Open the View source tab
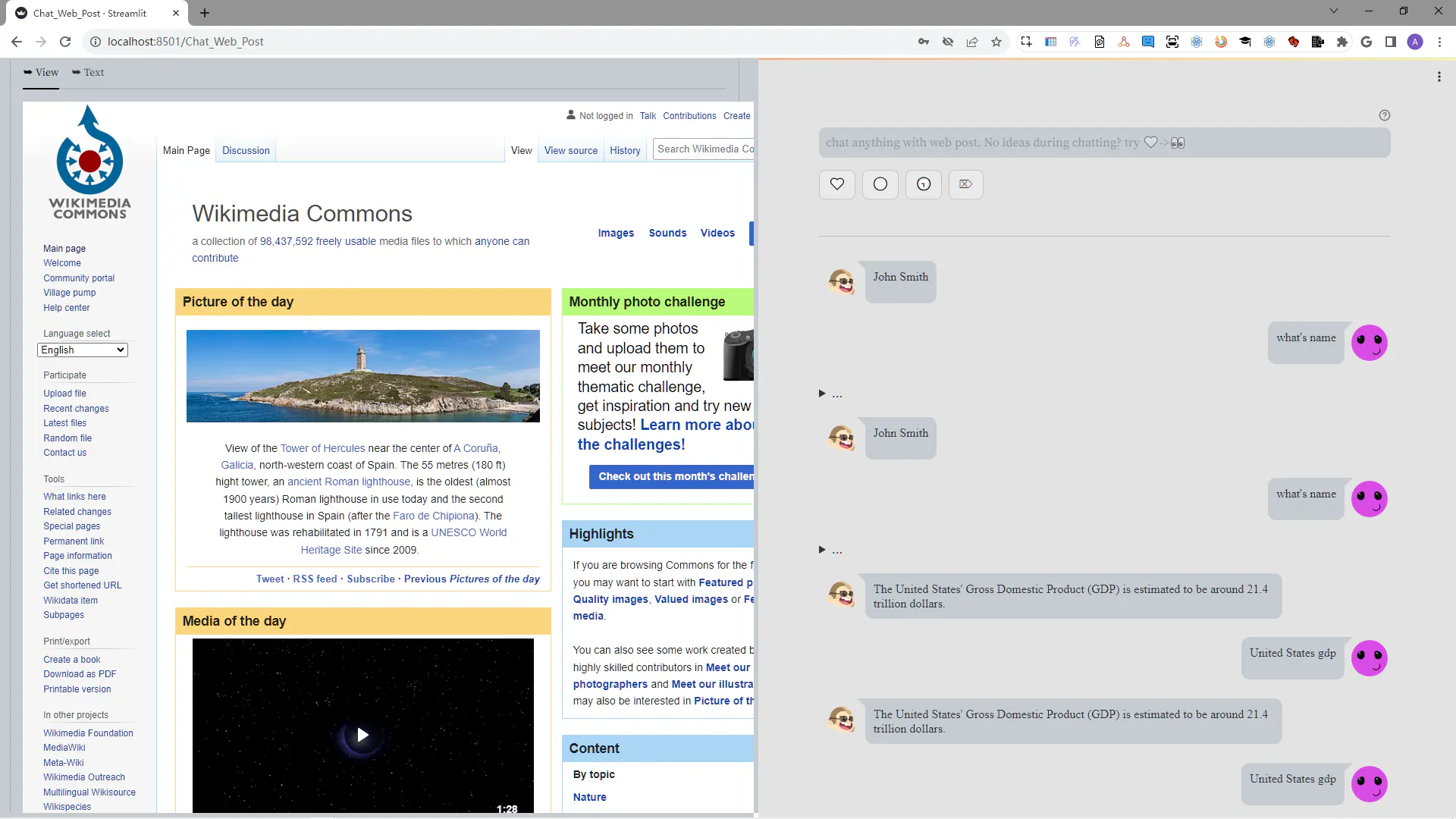This screenshot has height=819, width=1456. point(571,150)
